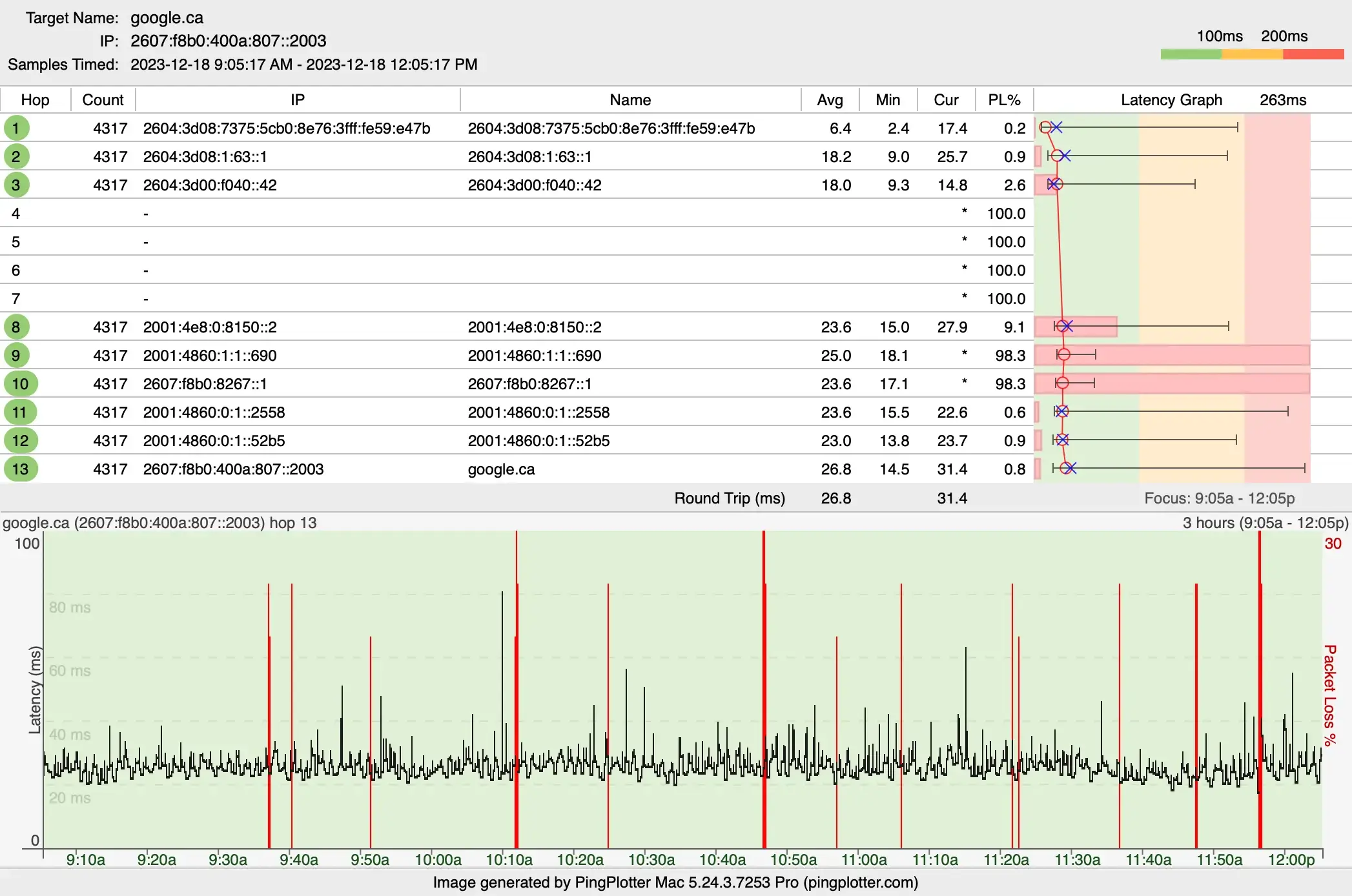Select IP 2604:3d08:1:63::1 in hop 2
Image resolution: width=1352 pixels, height=896 pixels.
[205, 157]
